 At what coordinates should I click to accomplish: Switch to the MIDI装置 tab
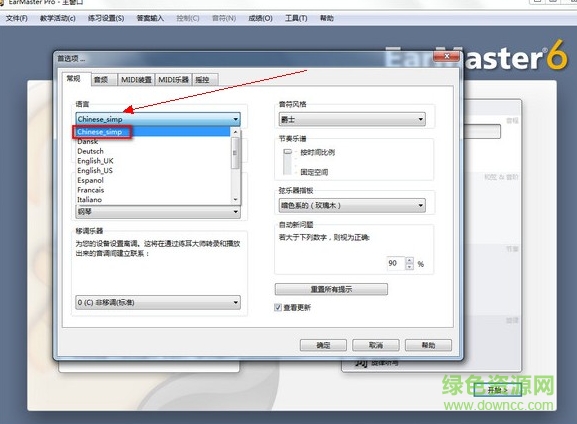coord(136,80)
